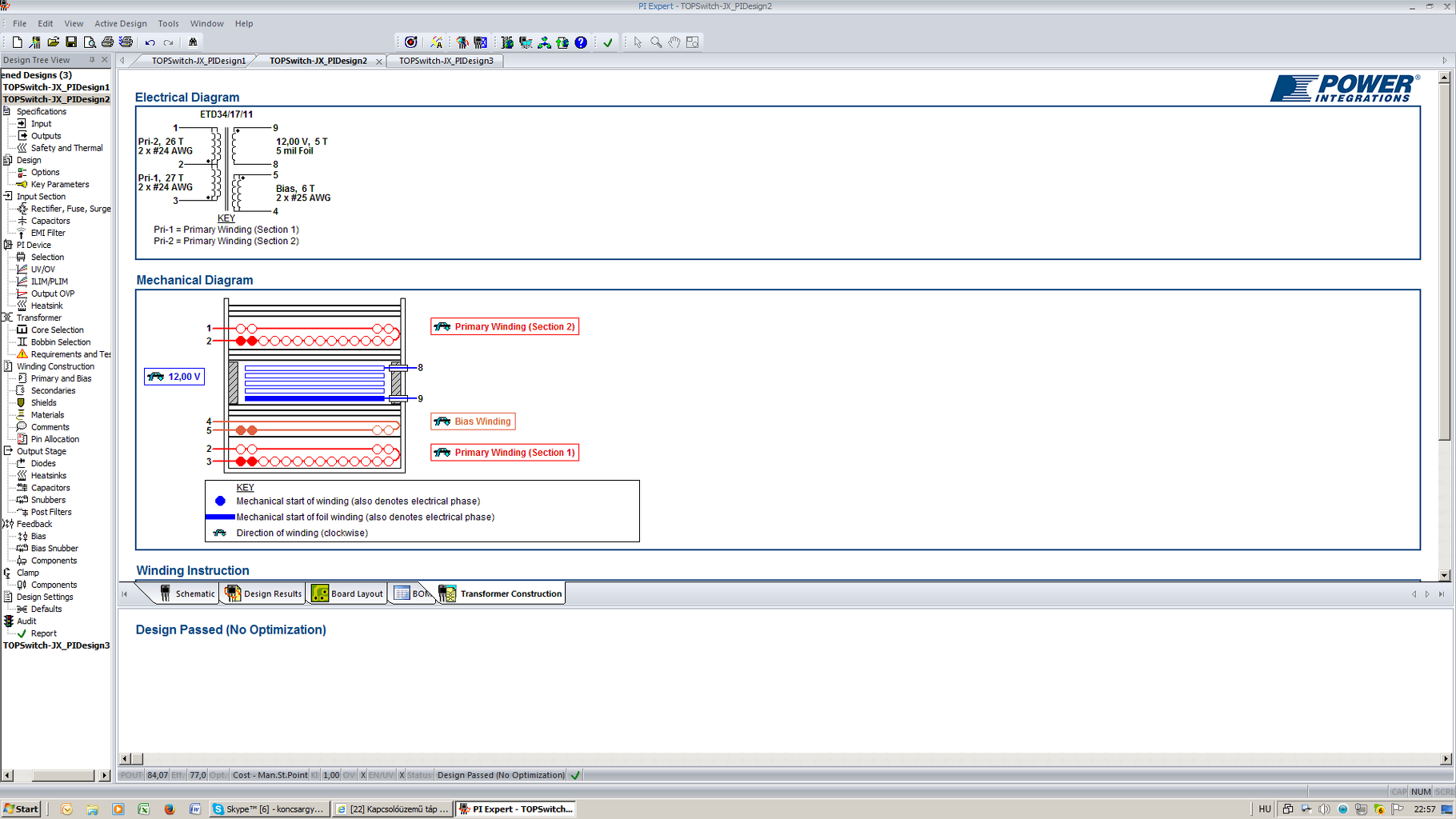Screen dimensions: 1456x819
Task: Select the arrow pointer tool
Action: [638, 42]
